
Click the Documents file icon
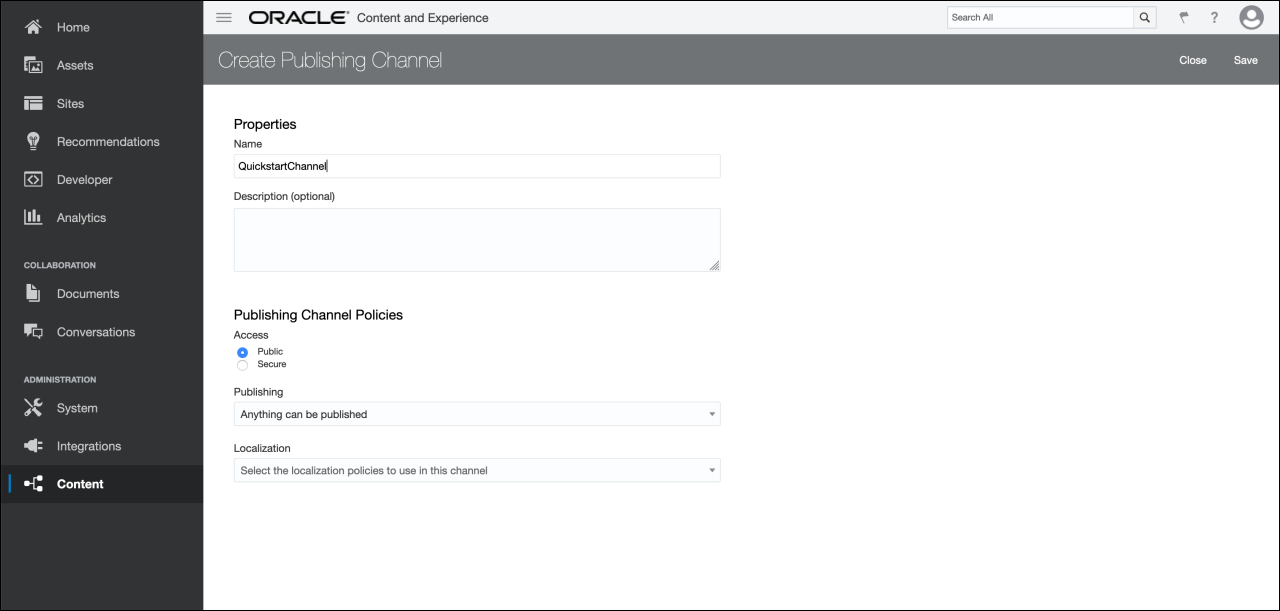click(x=33, y=293)
